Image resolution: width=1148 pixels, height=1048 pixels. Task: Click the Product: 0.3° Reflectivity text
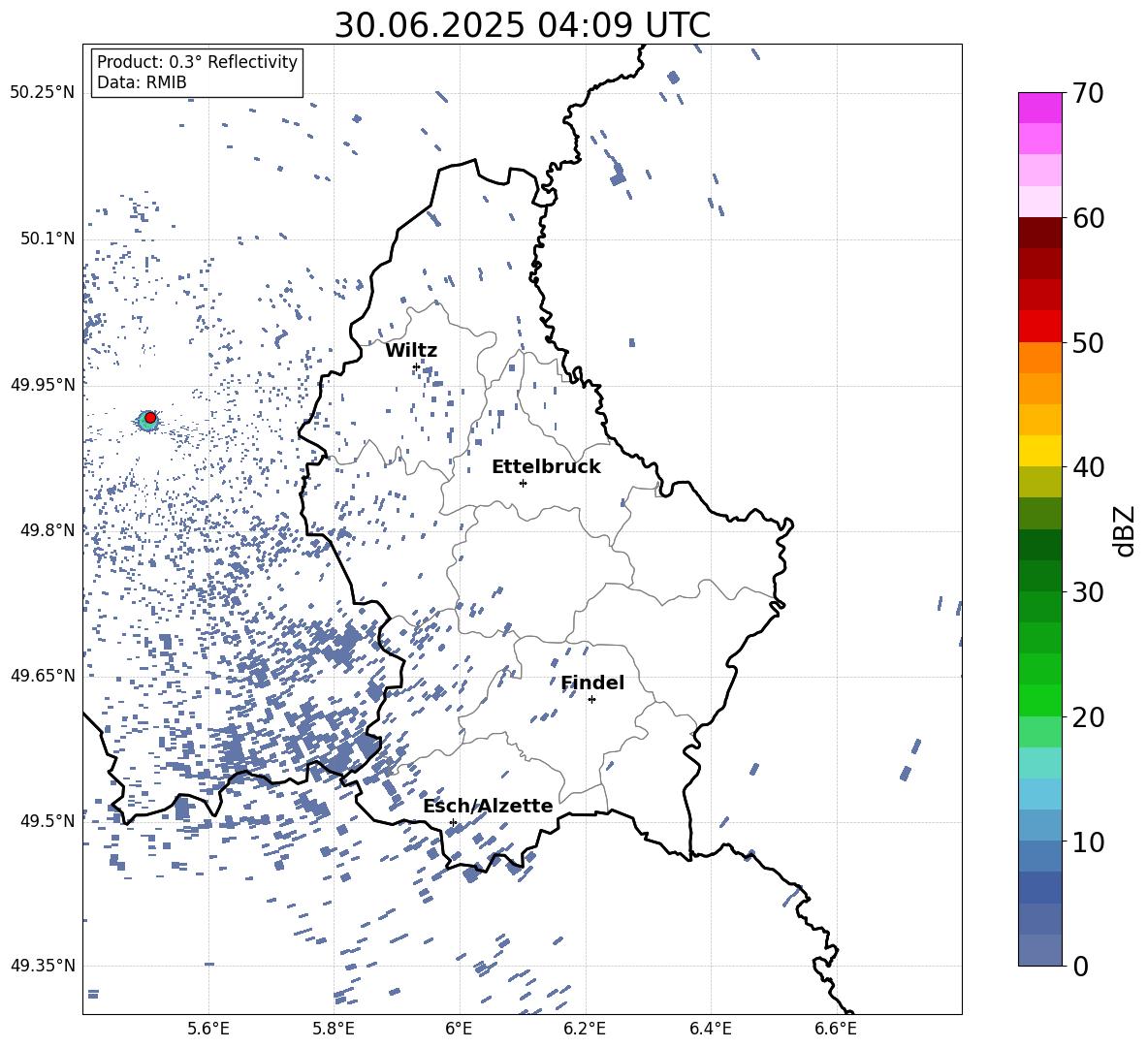coord(197,62)
